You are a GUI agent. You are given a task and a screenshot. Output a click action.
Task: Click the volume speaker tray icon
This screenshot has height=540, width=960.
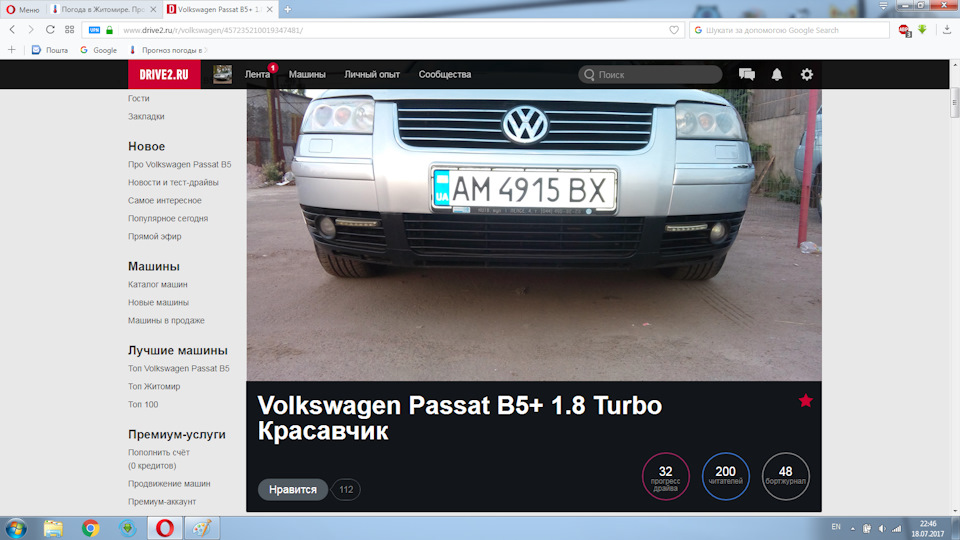pos(882,528)
